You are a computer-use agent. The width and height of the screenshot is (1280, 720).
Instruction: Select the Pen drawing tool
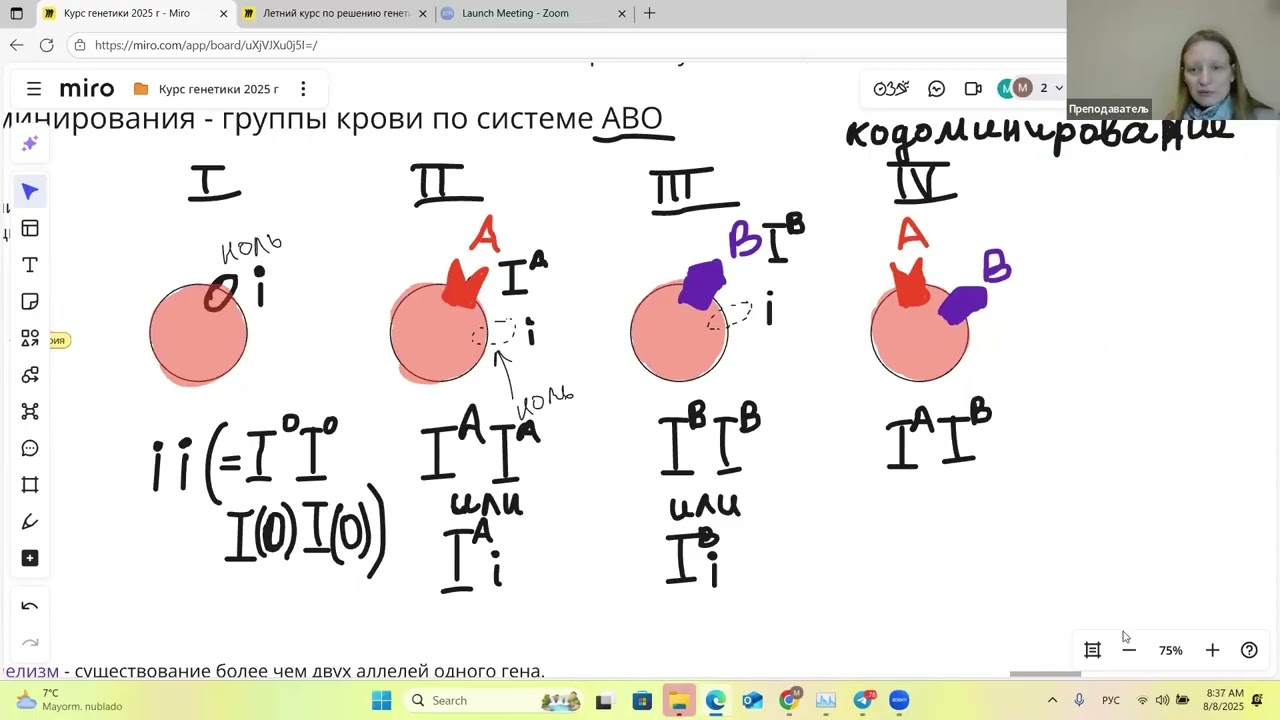pyautogui.click(x=30, y=521)
